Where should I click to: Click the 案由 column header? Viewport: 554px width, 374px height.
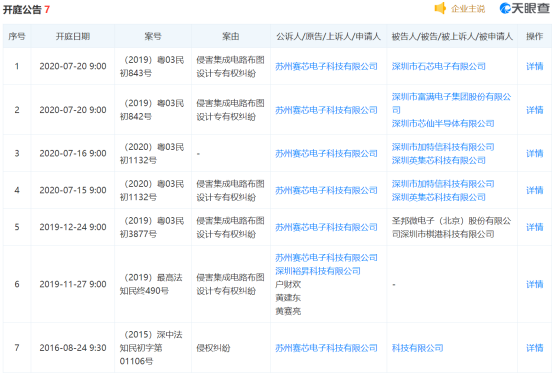pyautogui.click(x=231, y=36)
